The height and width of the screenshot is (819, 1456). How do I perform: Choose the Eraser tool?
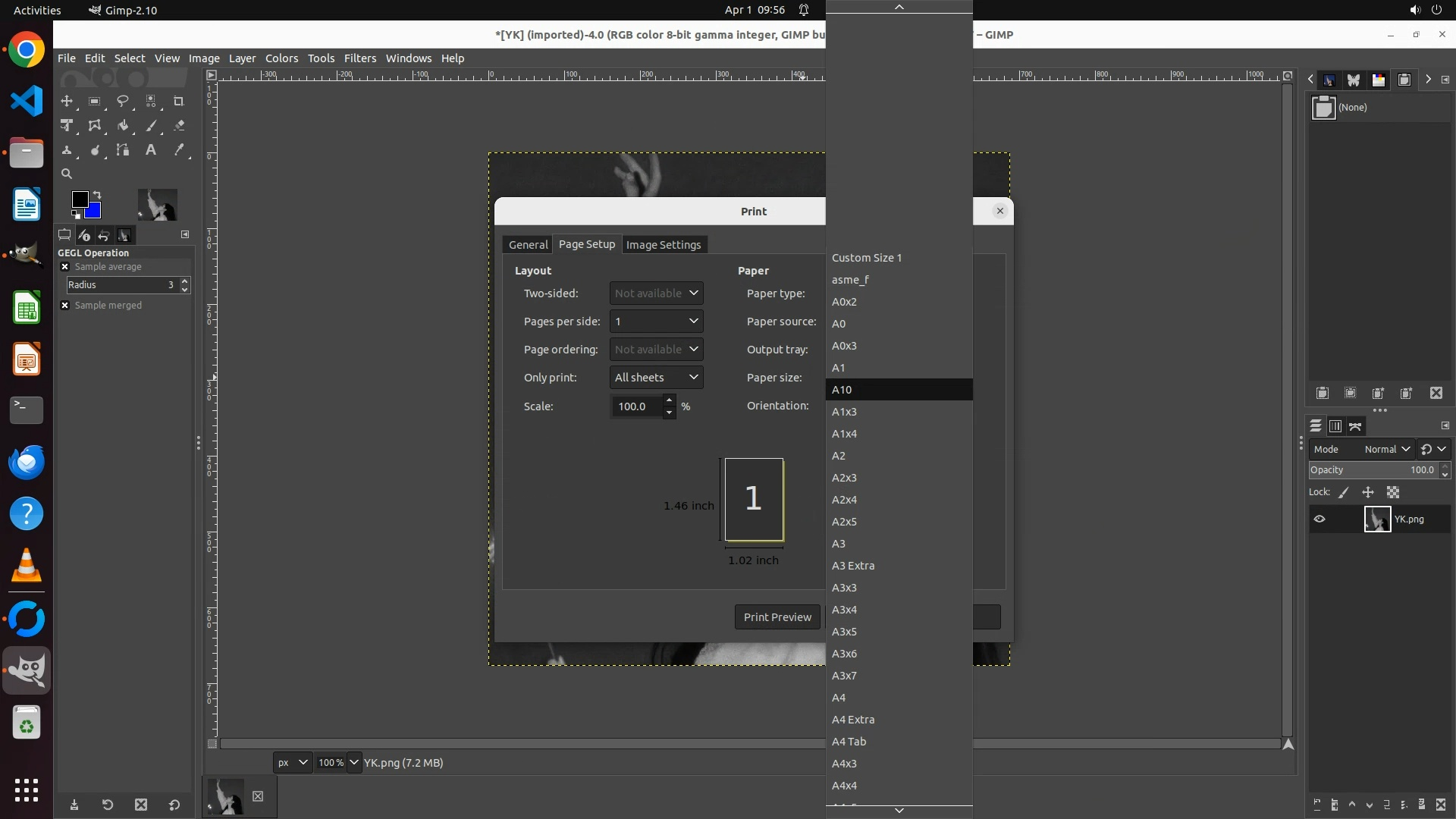coord(179,126)
